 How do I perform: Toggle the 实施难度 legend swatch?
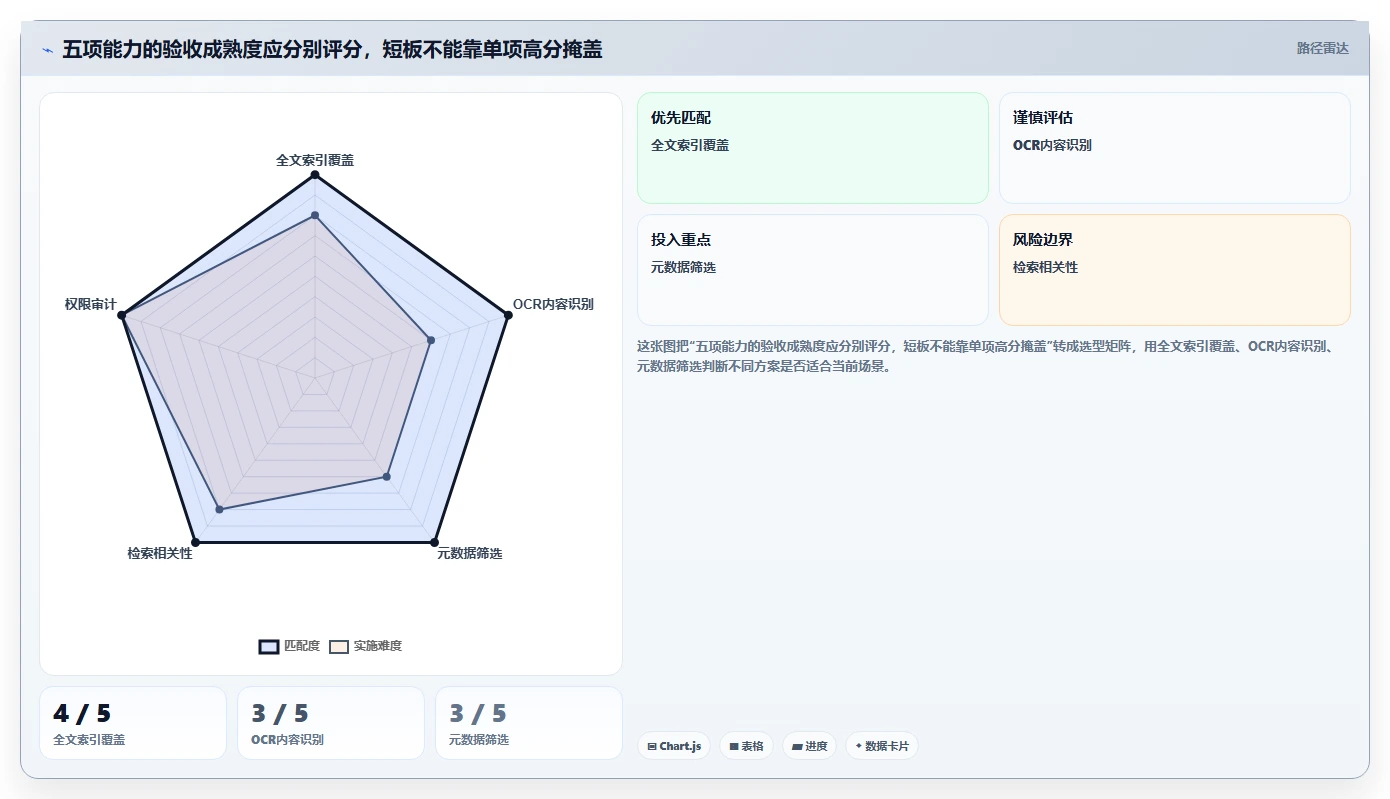339,646
